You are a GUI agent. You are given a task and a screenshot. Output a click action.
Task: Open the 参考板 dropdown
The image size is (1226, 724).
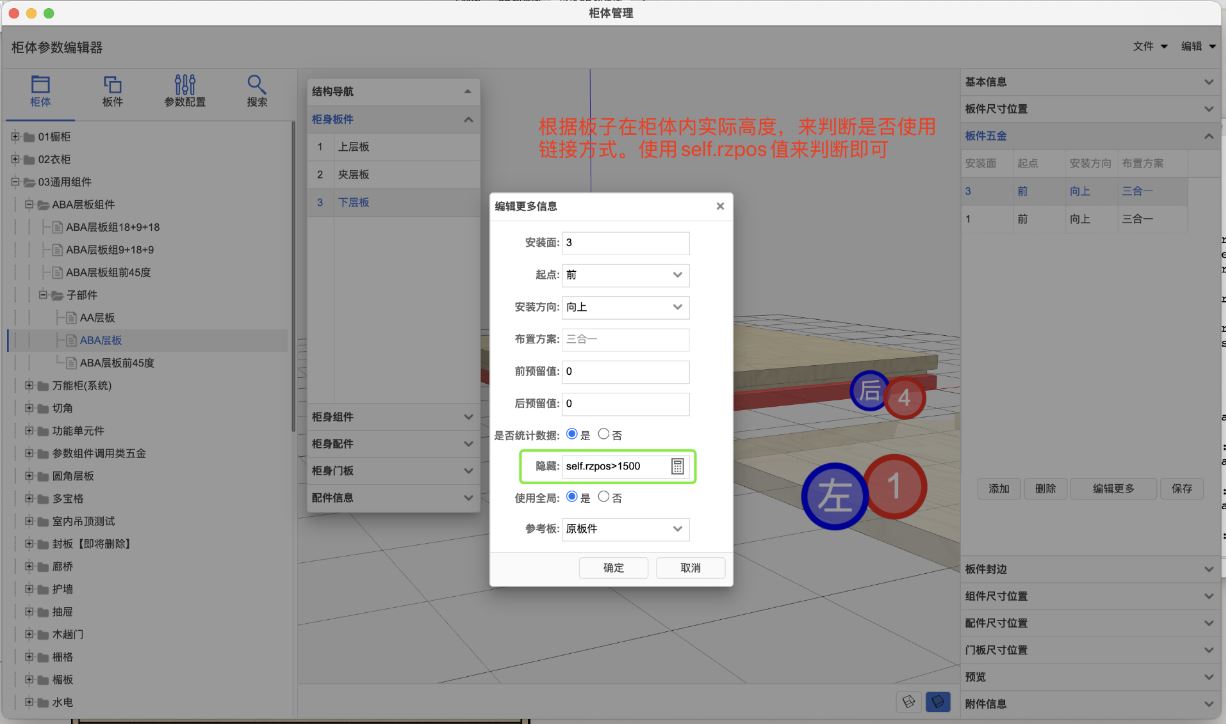coord(626,529)
